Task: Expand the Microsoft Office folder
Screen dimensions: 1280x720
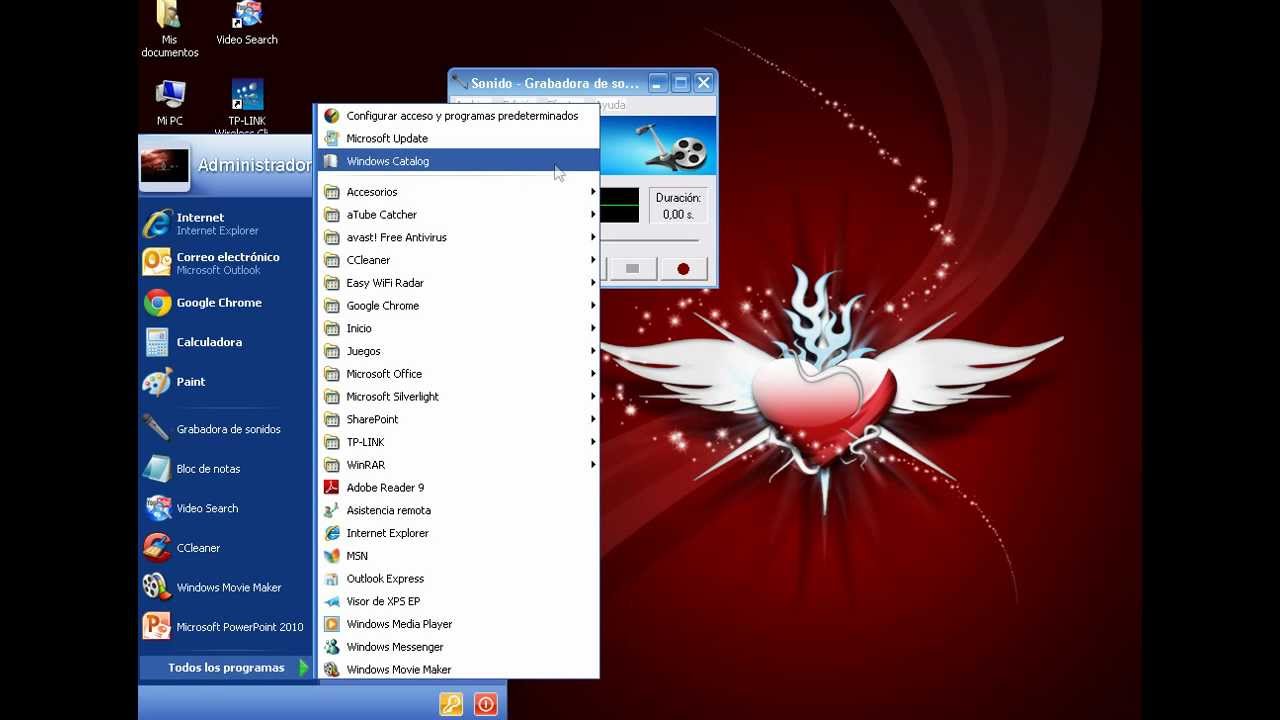Action: 458,374
